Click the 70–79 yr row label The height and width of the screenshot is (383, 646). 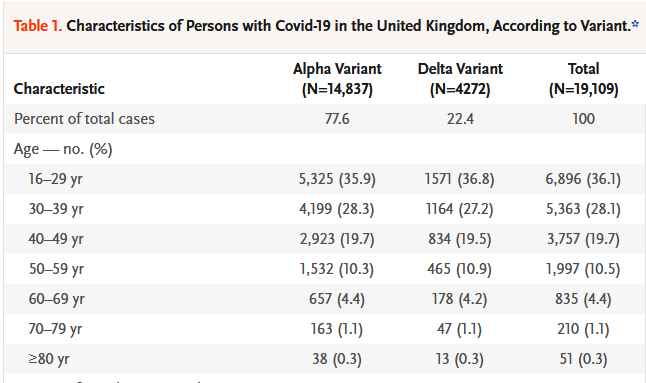pyautogui.click(x=55, y=329)
